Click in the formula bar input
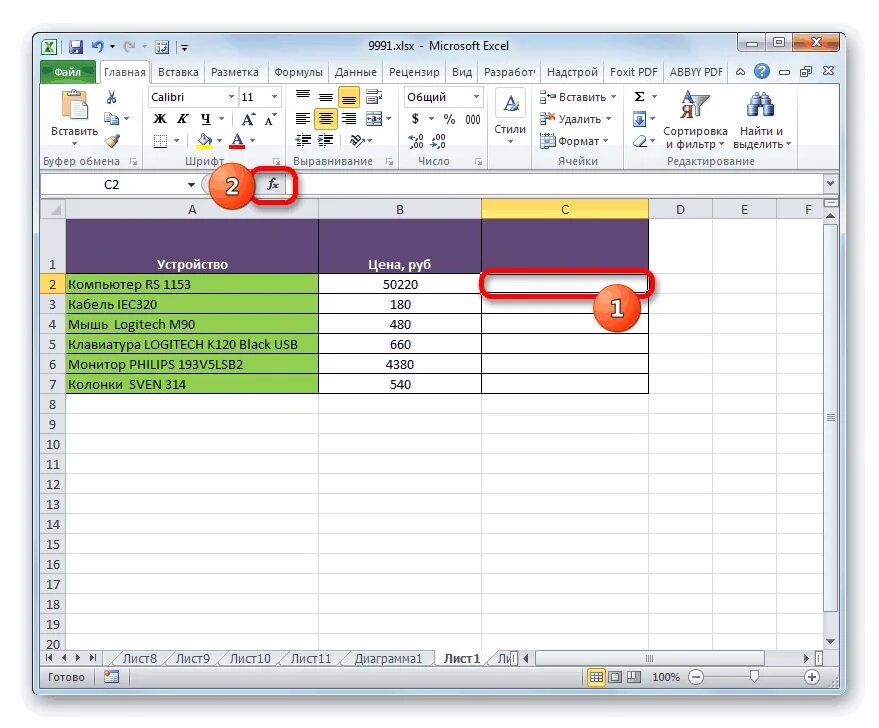Screen dimensions: 879x728 pos(555,184)
